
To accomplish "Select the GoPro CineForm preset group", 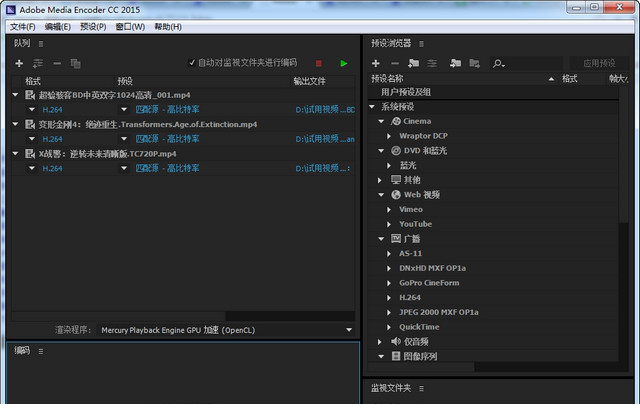I will (429, 283).
